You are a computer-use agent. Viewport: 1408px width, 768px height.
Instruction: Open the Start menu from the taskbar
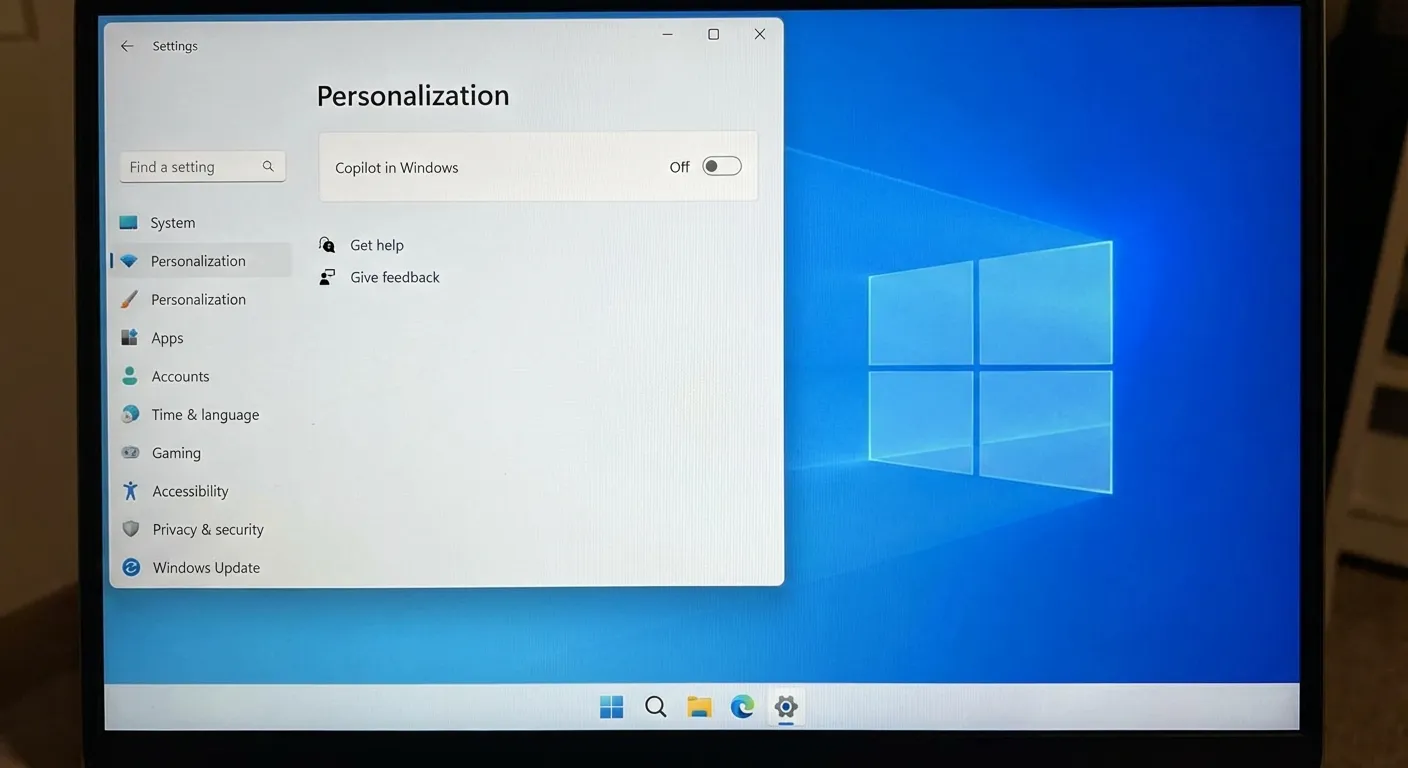pyautogui.click(x=611, y=706)
